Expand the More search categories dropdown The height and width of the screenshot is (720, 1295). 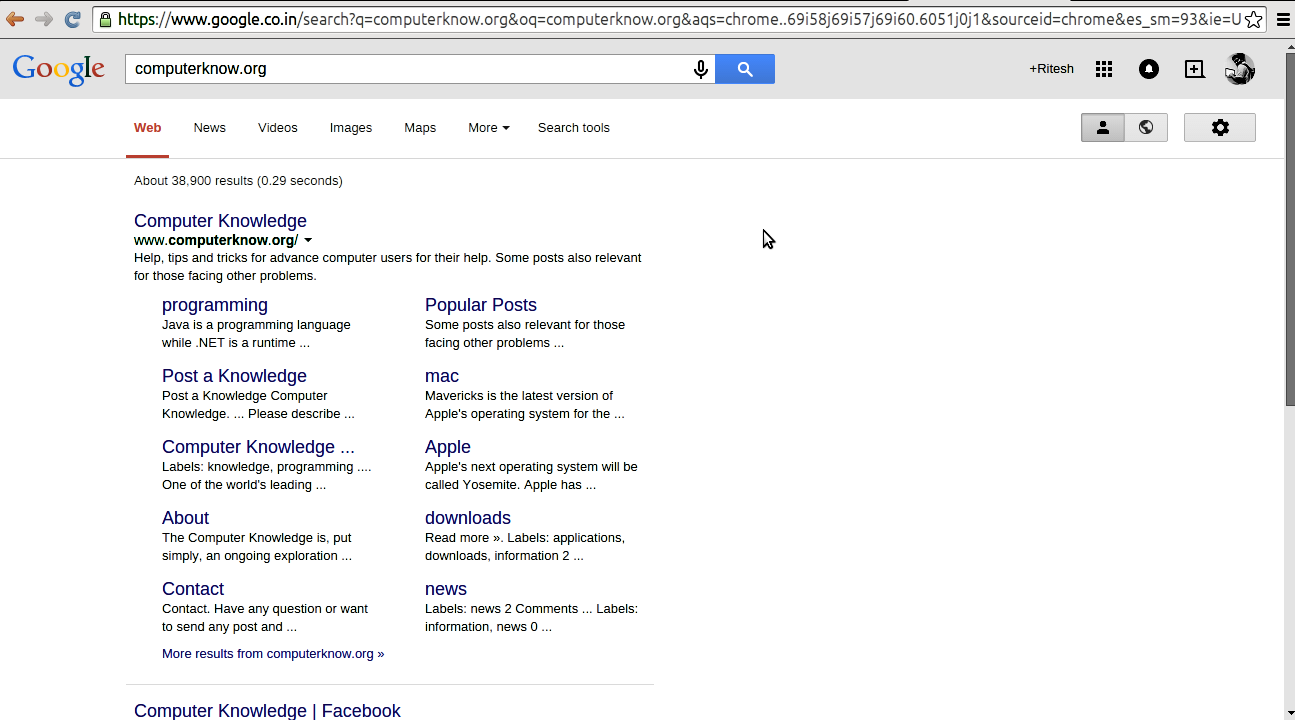click(489, 128)
